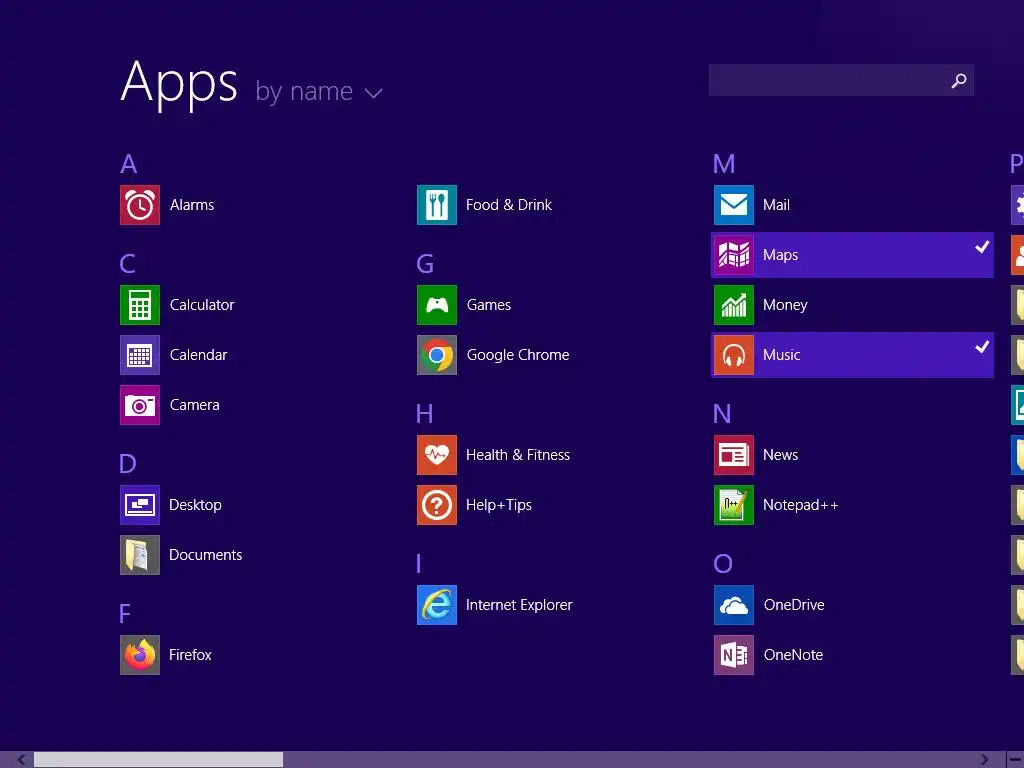Image resolution: width=1024 pixels, height=768 pixels.
Task: Click the 'Internet Explorer' label text
Action: click(519, 605)
